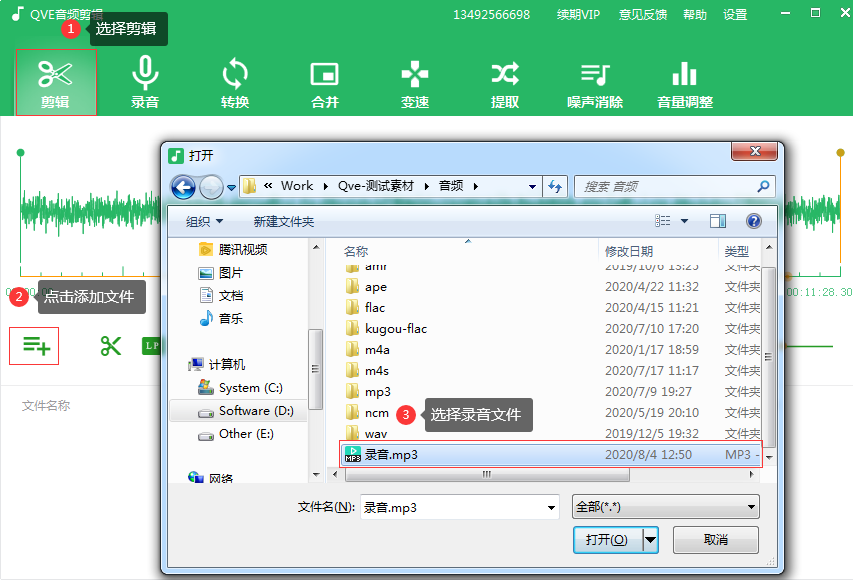This screenshot has width=853, height=580.
Task: Click the 新建文件夹 (New folder) button
Action: coord(283,221)
